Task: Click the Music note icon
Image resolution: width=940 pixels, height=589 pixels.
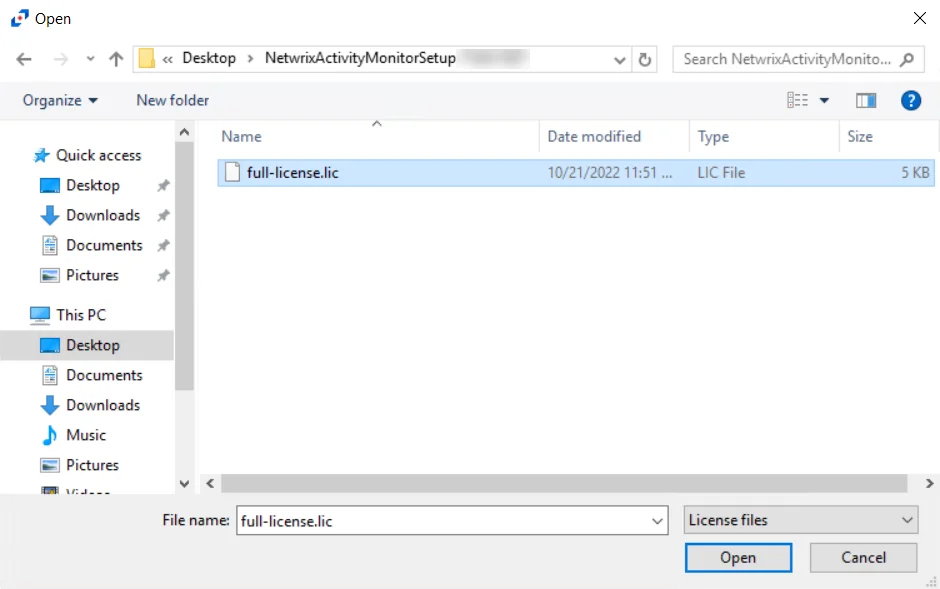Action: [x=49, y=435]
